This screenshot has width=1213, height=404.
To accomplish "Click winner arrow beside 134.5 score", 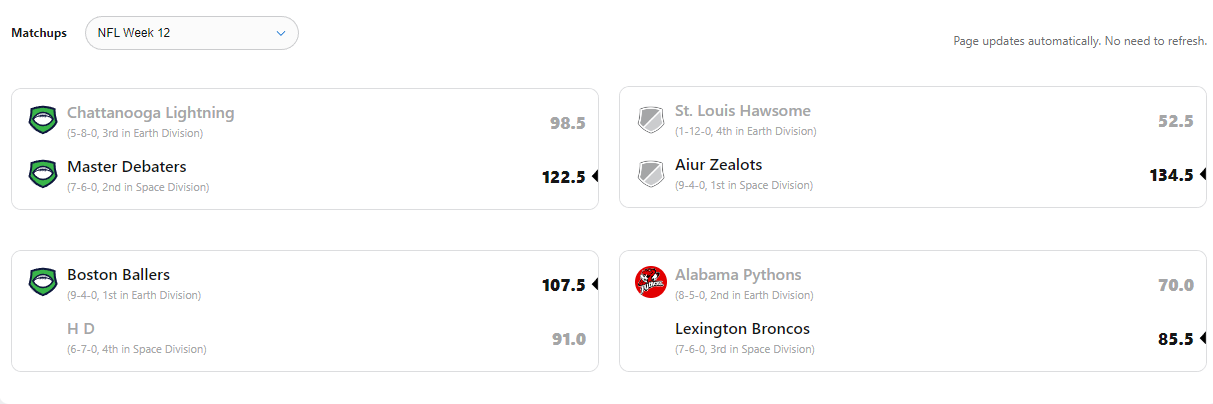I will (1203, 175).
